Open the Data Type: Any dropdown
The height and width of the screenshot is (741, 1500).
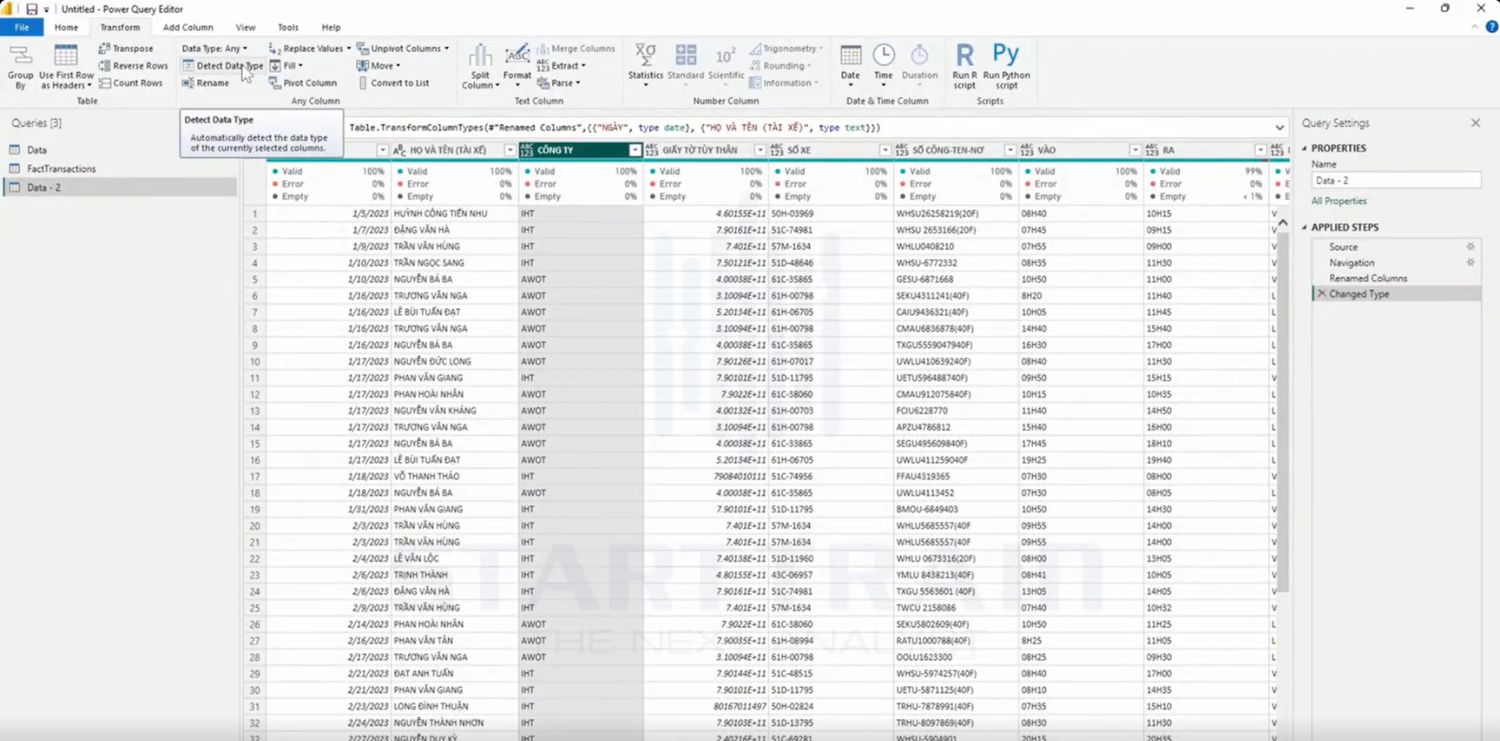click(214, 48)
